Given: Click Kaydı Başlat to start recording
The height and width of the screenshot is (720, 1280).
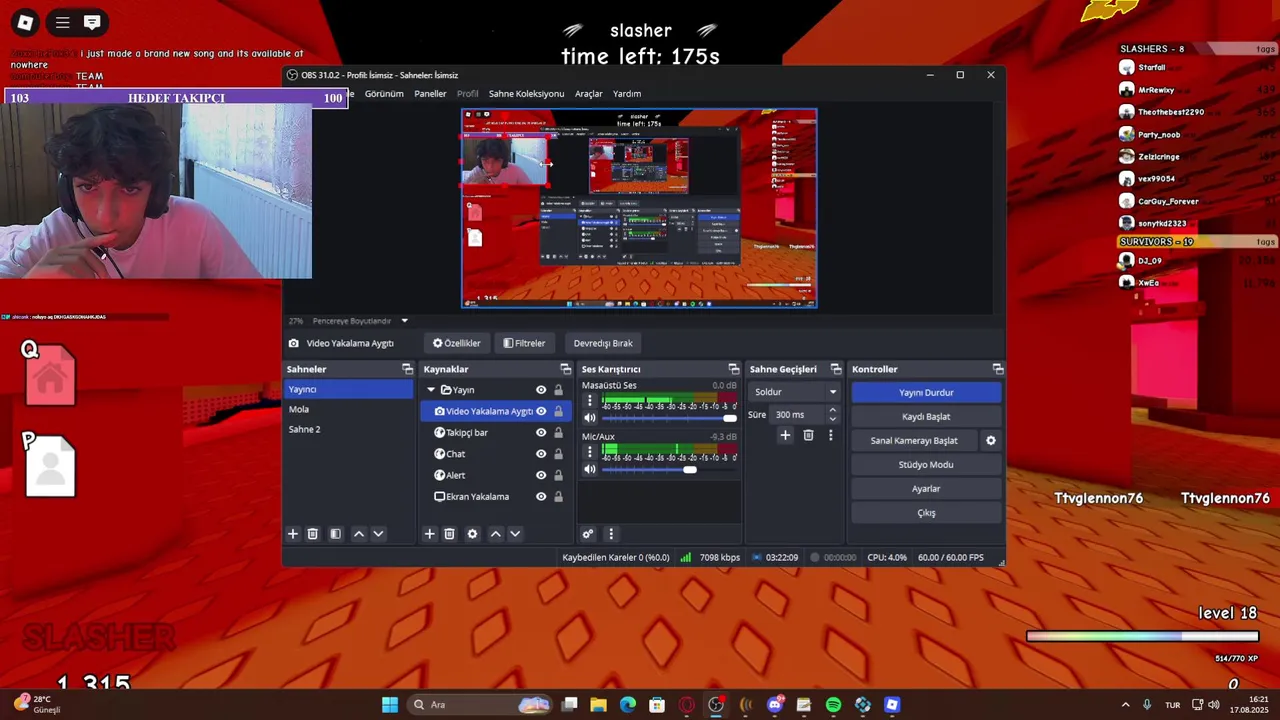Looking at the screenshot, I should pyautogui.click(x=926, y=417).
